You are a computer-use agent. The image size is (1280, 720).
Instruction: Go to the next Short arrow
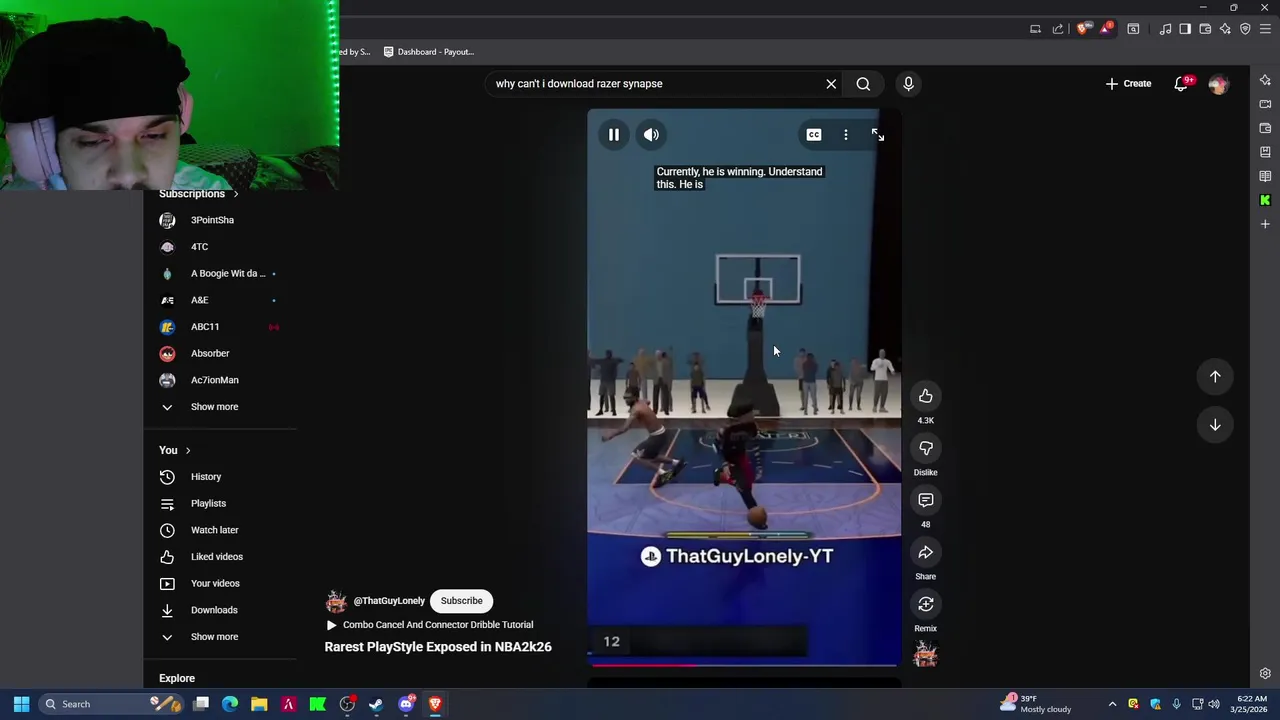(x=1215, y=425)
